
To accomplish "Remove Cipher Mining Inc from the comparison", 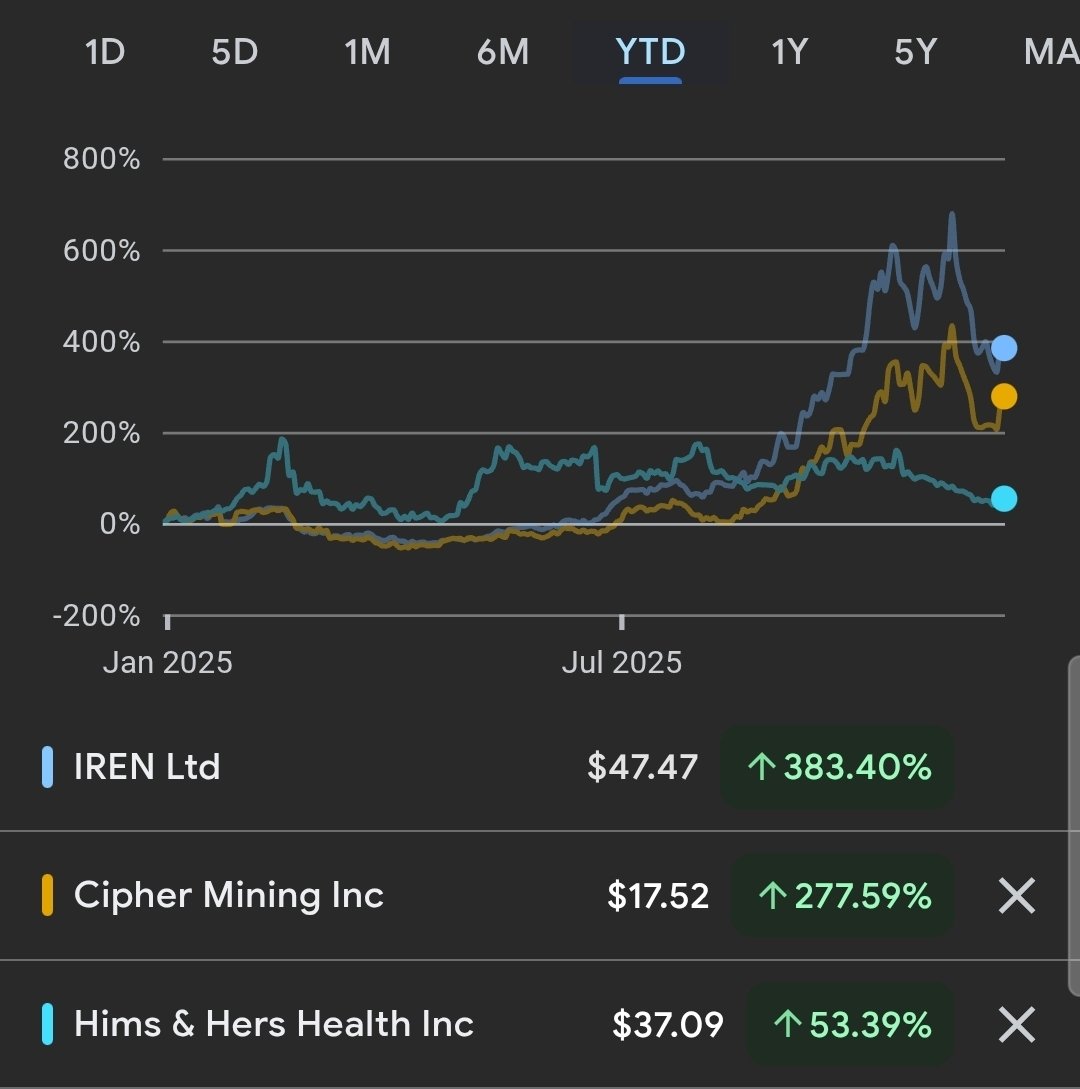I will tap(1016, 896).
